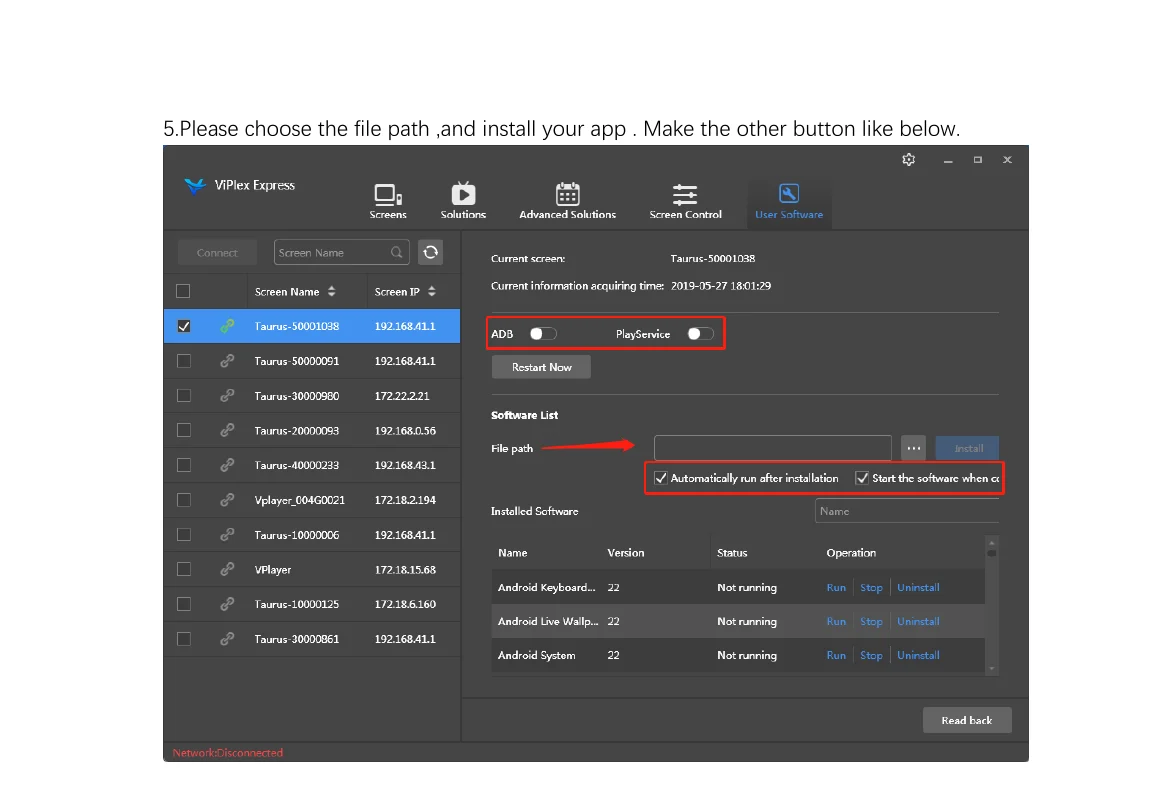Check the Taurus-50000091 checkbox
Viewport: 1154px width, 807px height.
184,360
